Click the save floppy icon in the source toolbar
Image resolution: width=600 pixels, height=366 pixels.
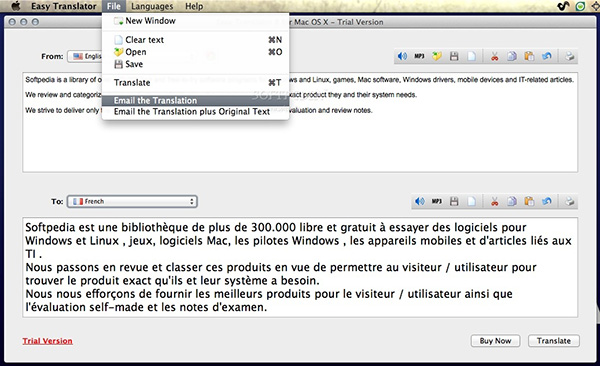454,56
